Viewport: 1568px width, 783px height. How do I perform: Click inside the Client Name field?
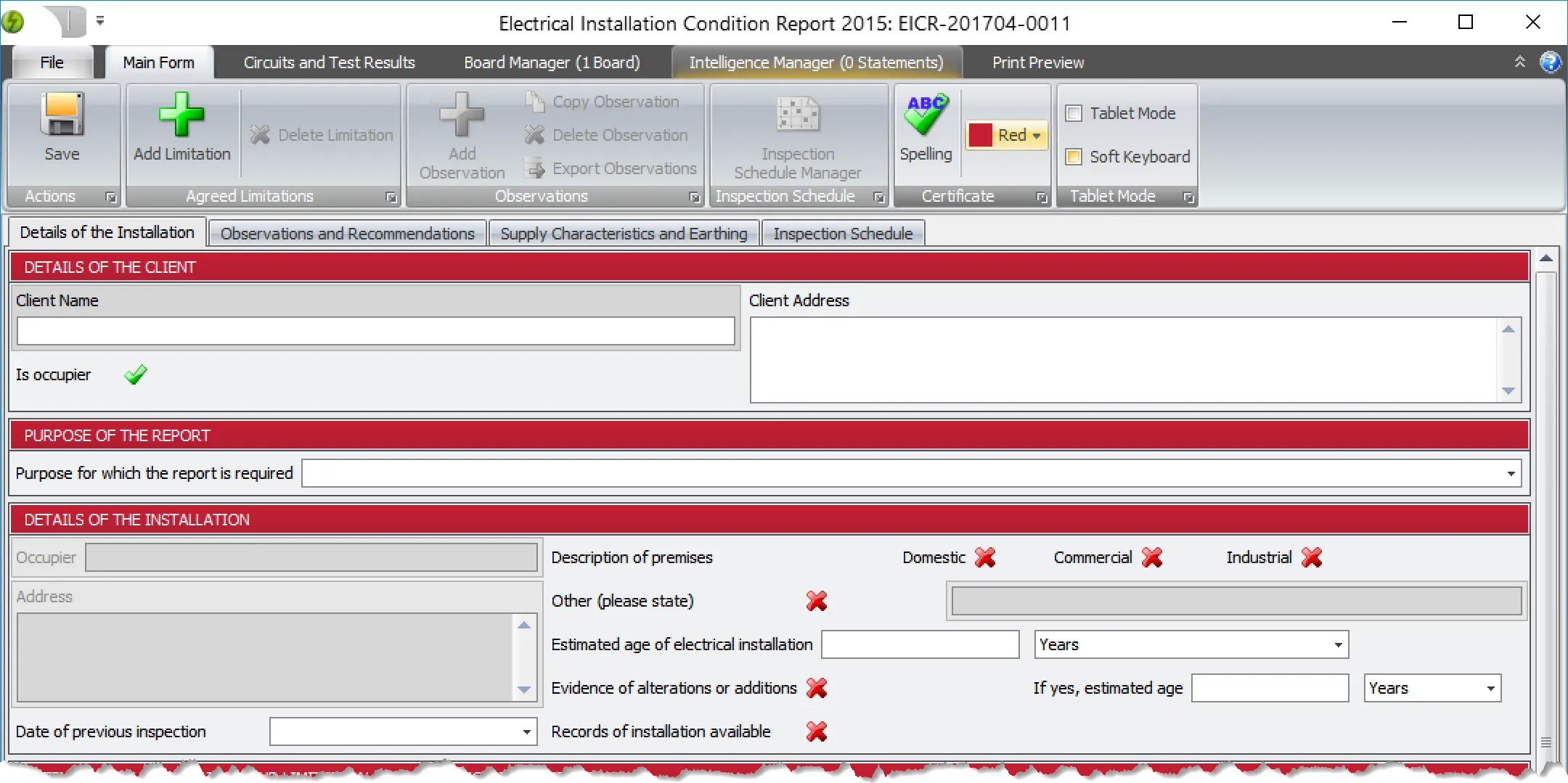click(x=375, y=331)
